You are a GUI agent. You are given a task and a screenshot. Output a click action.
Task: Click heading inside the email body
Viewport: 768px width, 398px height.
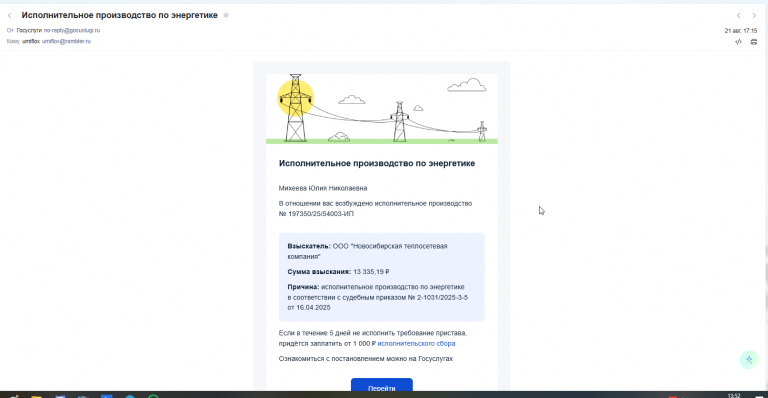(377, 164)
